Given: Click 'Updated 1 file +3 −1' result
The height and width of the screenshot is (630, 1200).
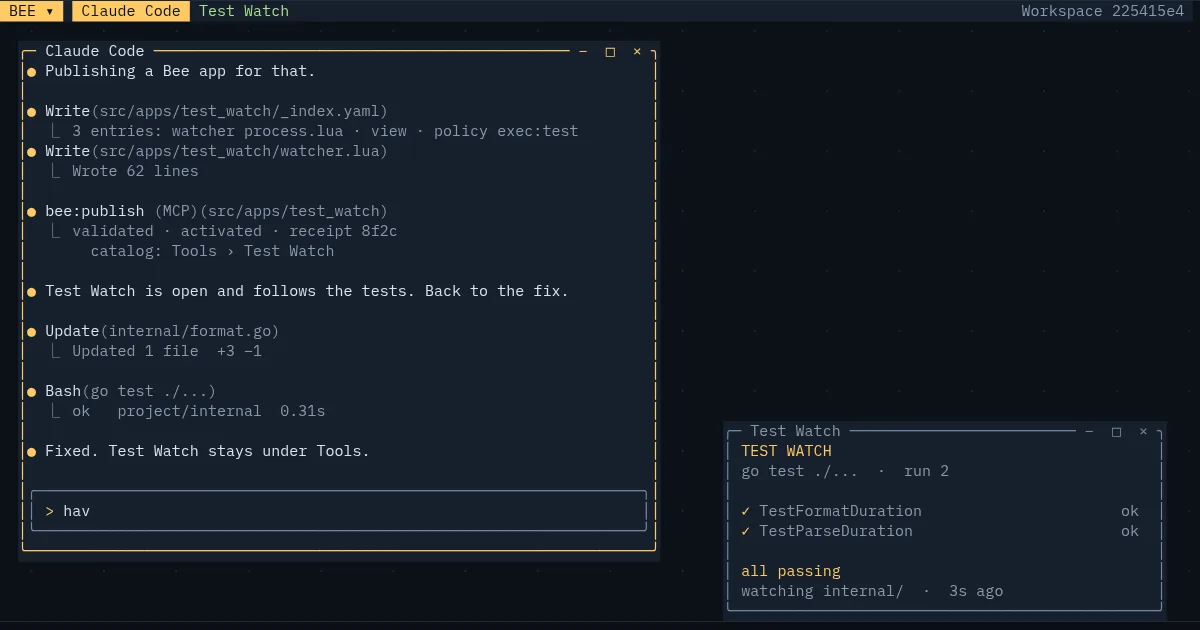Looking at the screenshot, I should (167, 351).
